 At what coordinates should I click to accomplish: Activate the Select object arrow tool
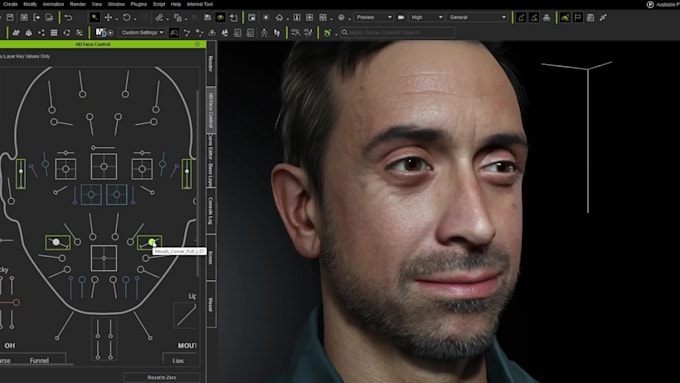click(95, 17)
